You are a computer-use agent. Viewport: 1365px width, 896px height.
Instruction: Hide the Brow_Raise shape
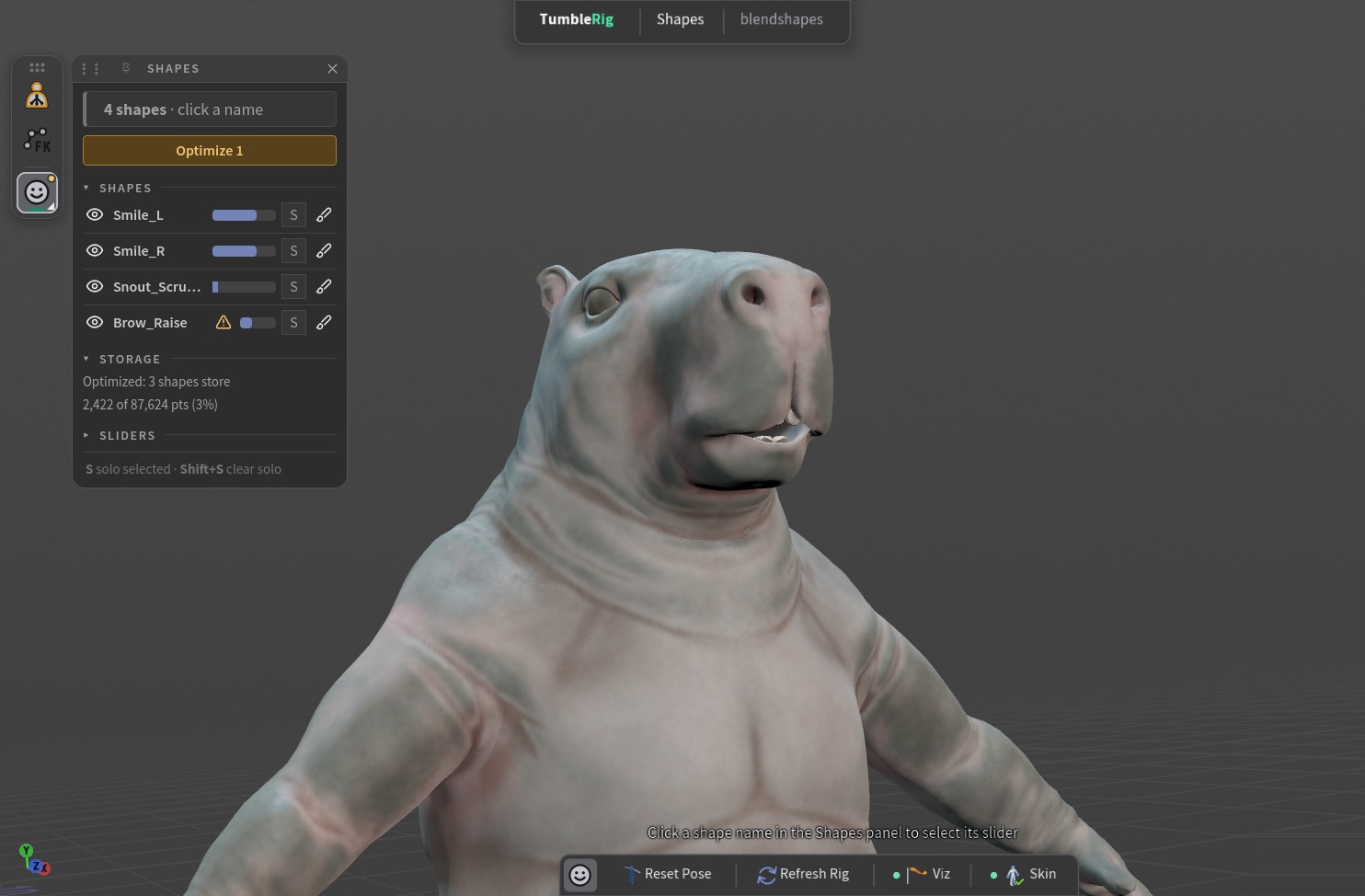click(94, 323)
